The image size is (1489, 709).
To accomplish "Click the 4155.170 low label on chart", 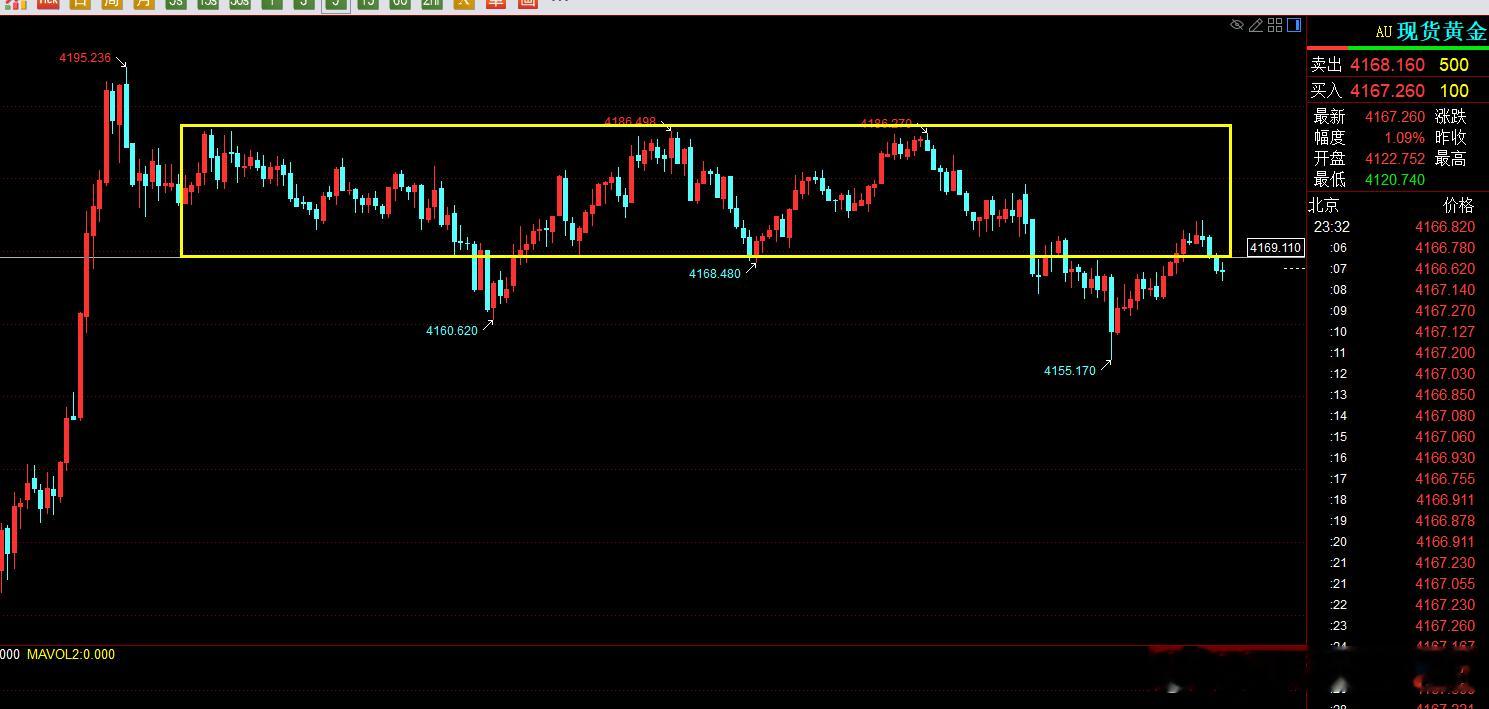I will tap(1070, 371).
